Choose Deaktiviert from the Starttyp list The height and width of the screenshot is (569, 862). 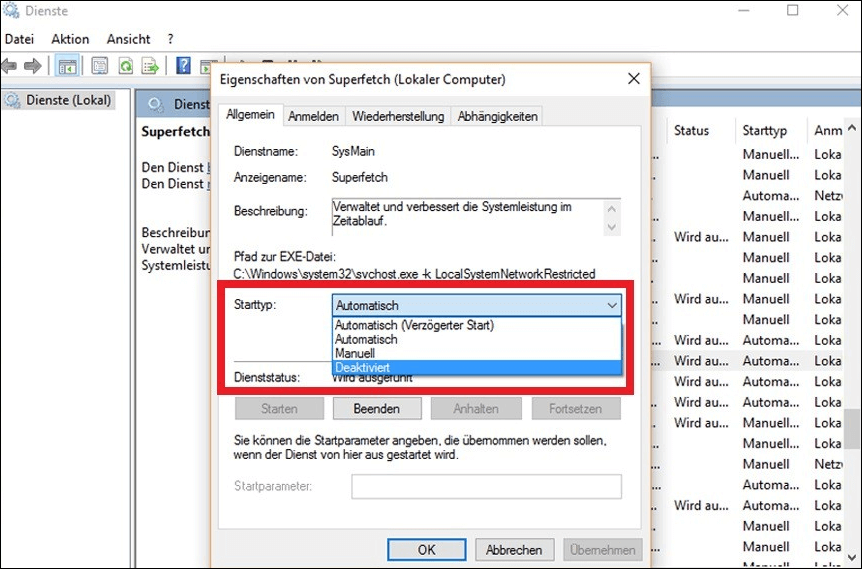click(363, 368)
